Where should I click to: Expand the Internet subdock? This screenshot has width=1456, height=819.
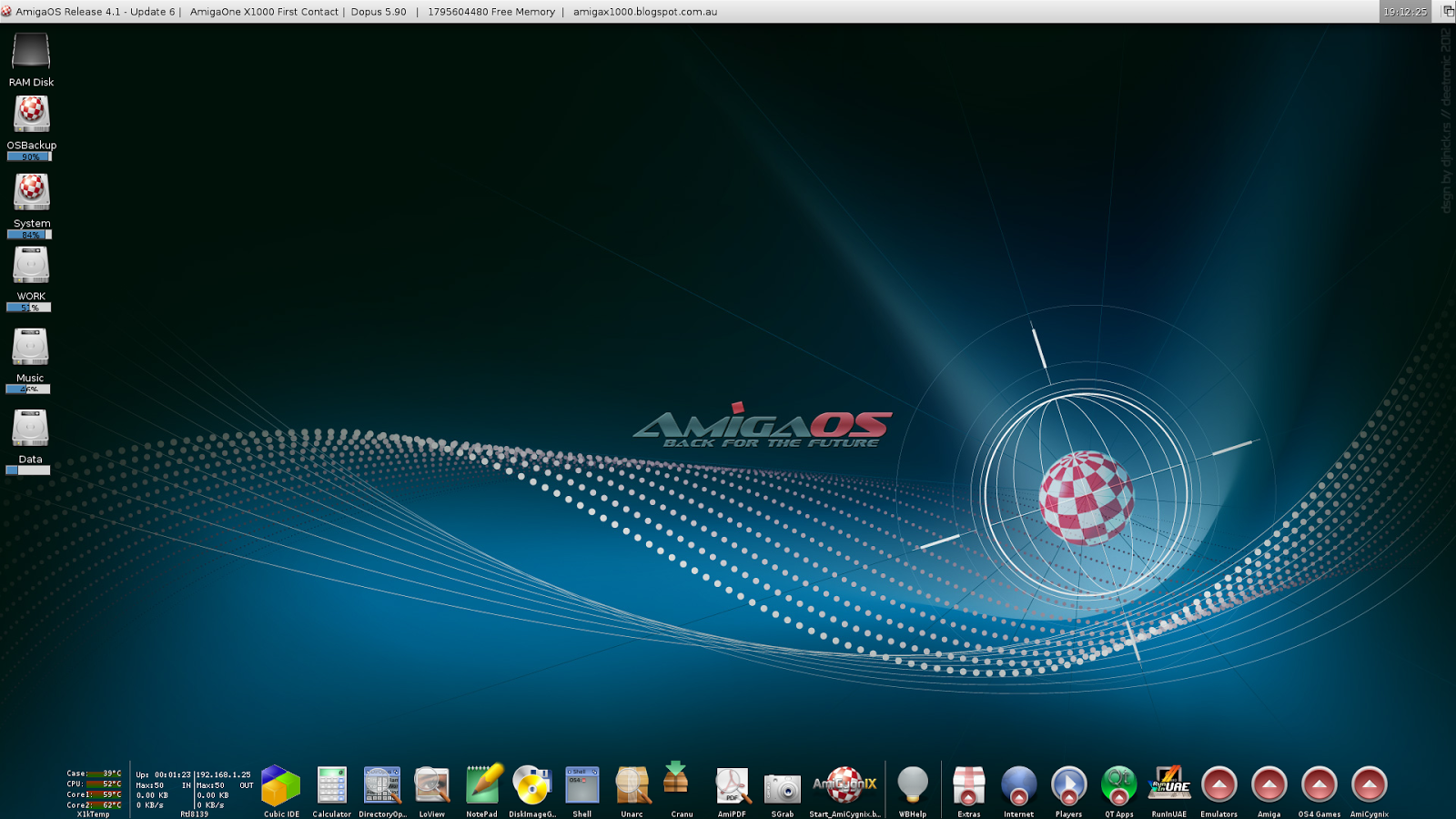pyautogui.click(x=1019, y=784)
